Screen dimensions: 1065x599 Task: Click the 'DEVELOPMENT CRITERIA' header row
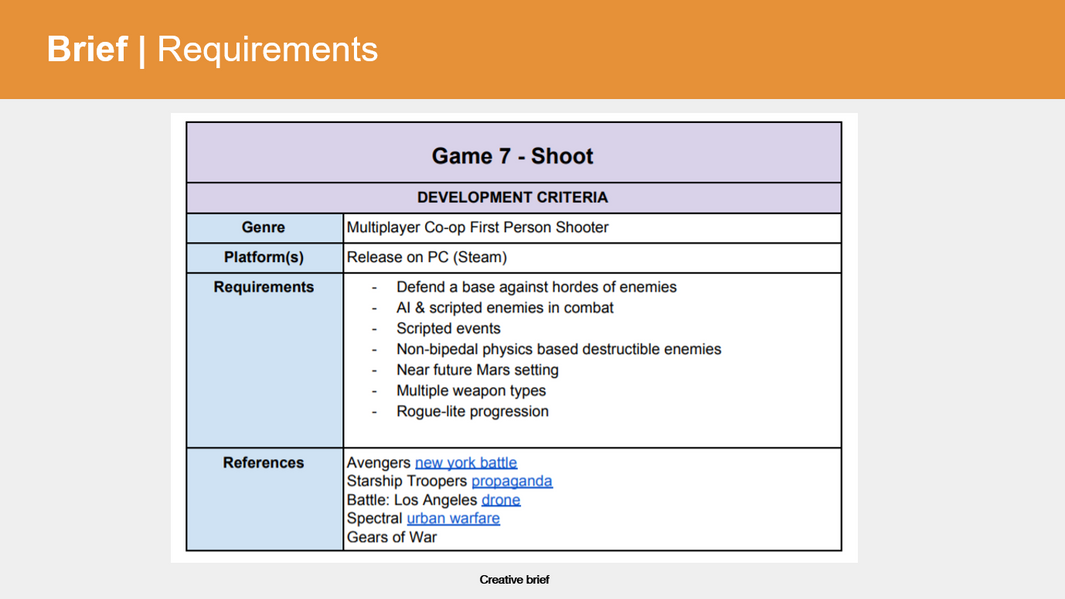pyautogui.click(x=513, y=198)
